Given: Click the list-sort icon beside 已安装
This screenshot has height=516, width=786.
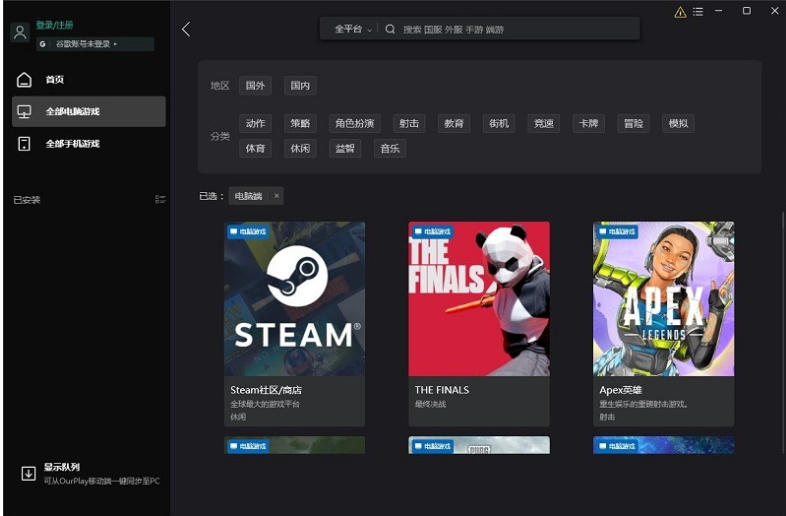Looking at the screenshot, I should (160, 200).
